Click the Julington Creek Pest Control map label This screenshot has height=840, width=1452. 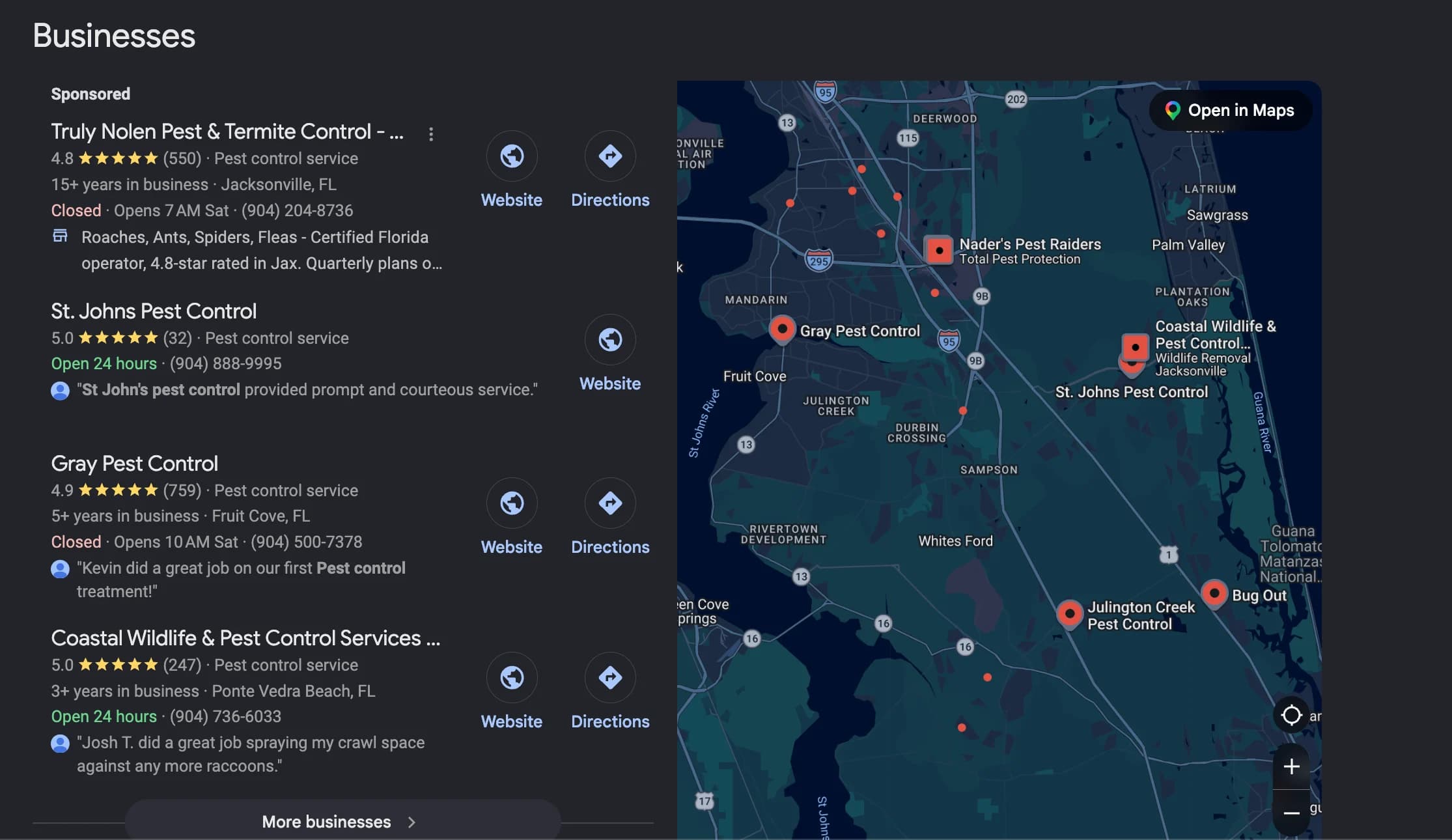tap(1141, 615)
